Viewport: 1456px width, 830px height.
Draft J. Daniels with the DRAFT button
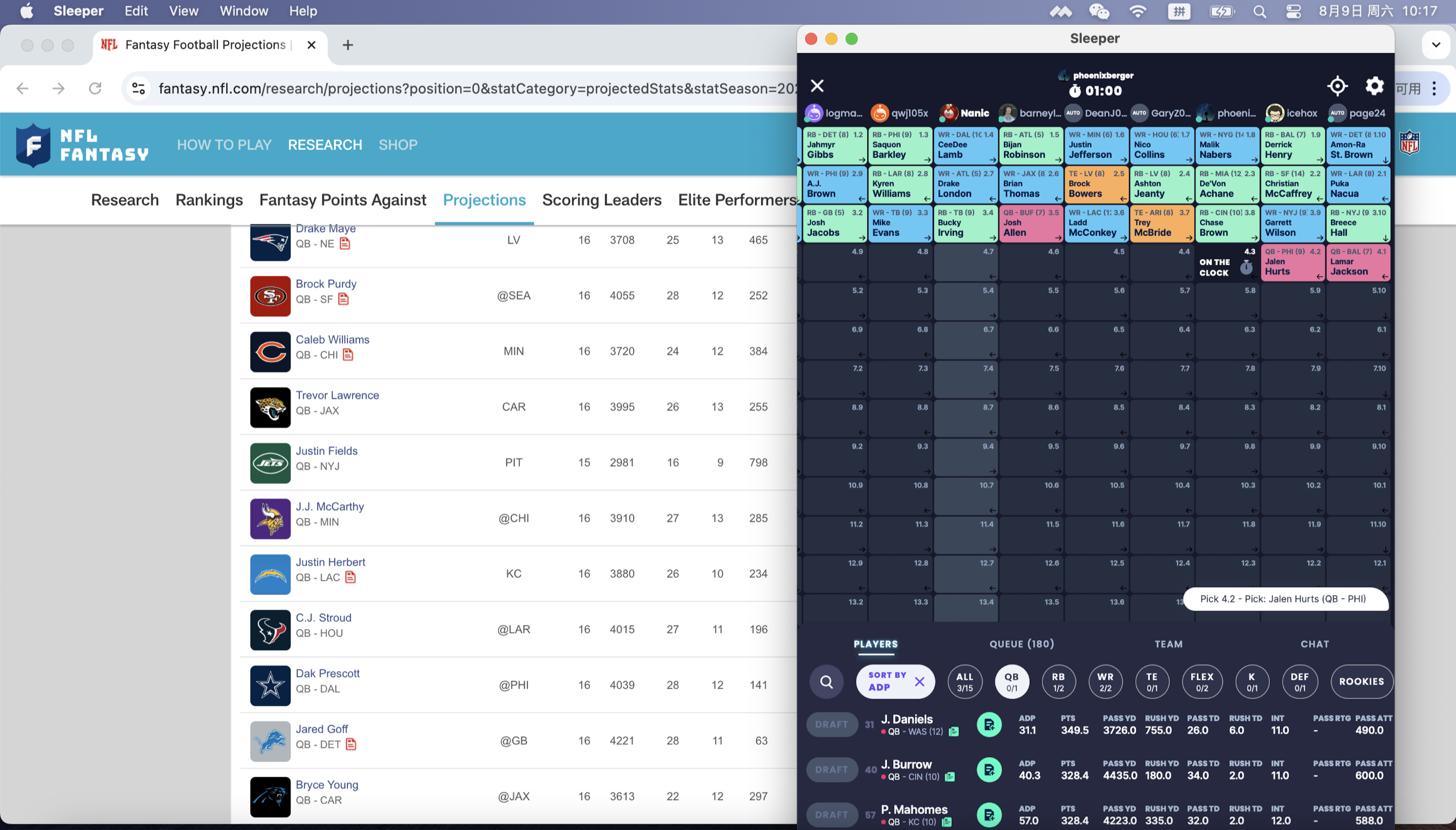(x=832, y=725)
